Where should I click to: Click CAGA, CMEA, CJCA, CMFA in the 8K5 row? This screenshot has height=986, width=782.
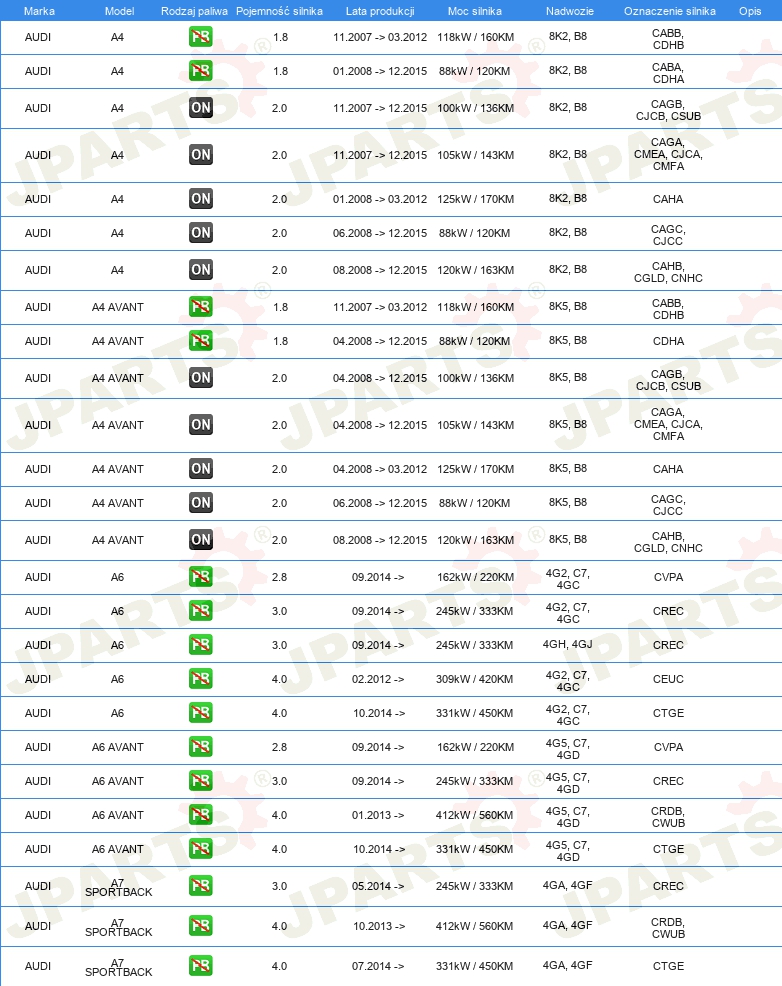click(668, 424)
